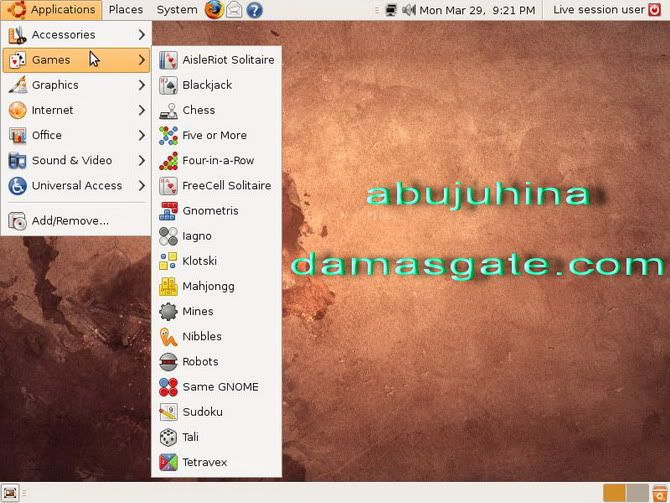
Task: Open the Help question mark icon
Action: (x=254, y=10)
